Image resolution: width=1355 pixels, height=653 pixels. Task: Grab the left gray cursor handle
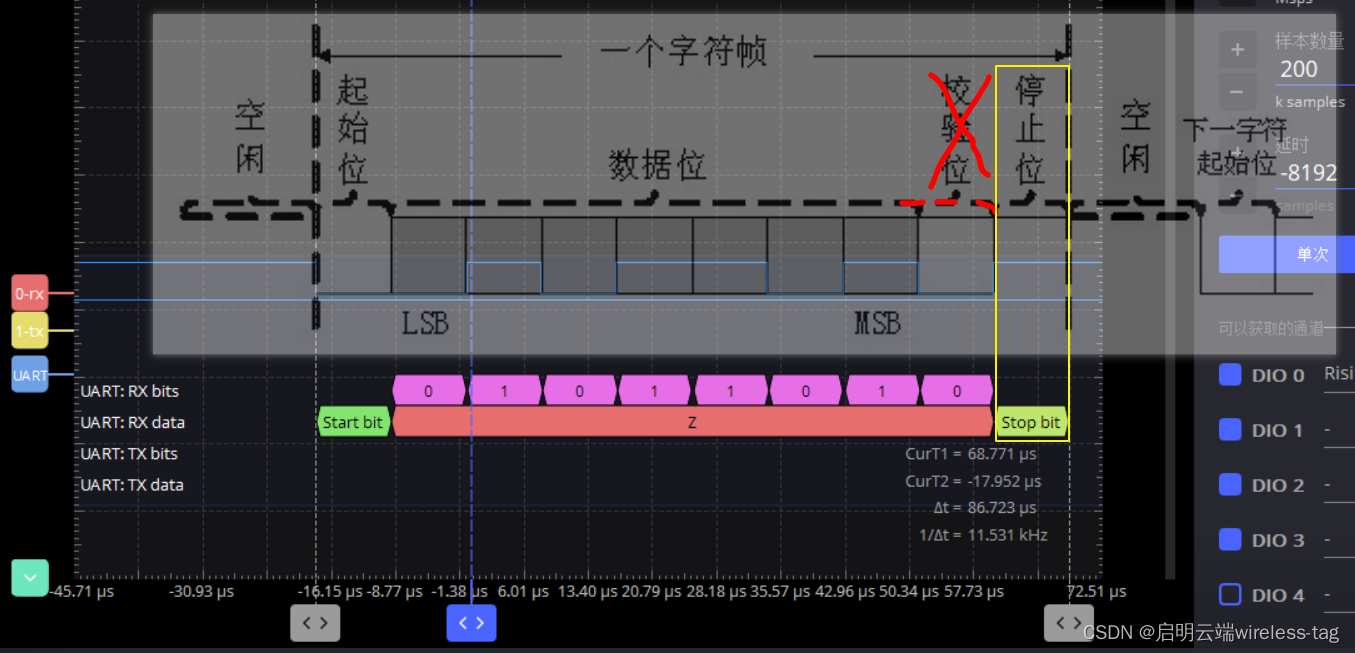click(x=315, y=623)
